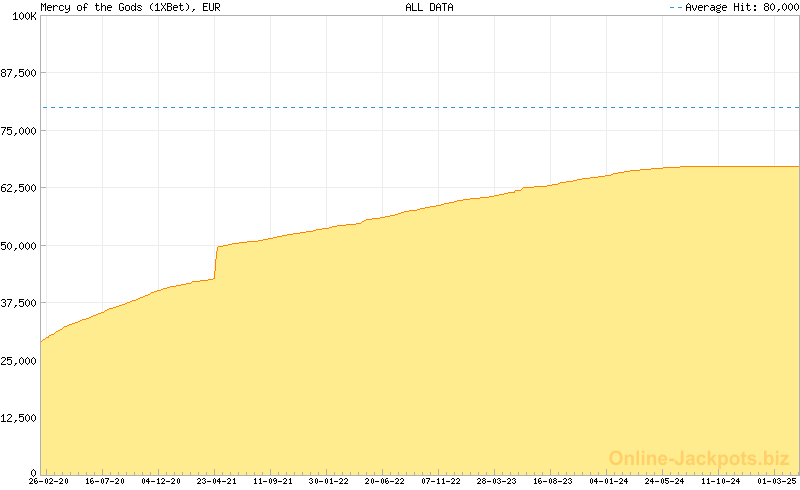Click the 'ALL DATA' label at top
Viewport: 800px width, 490px height.
point(430,7)
